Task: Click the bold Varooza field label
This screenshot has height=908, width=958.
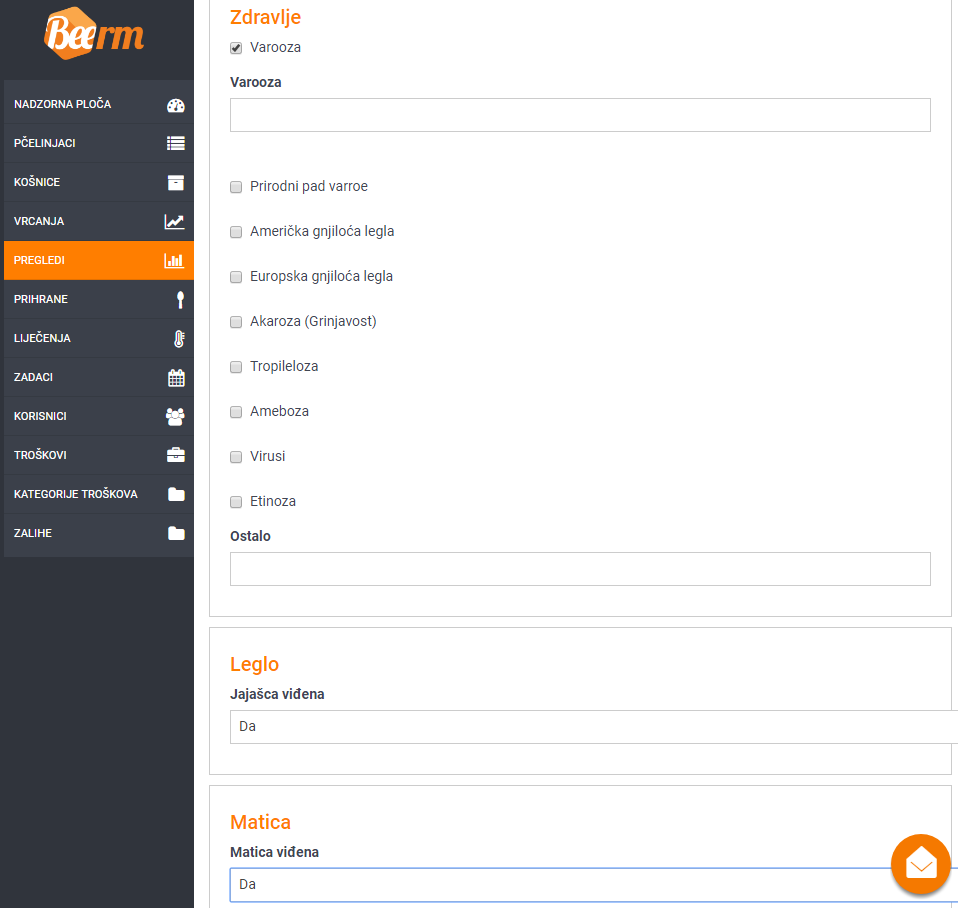Action: coord(255,82)
